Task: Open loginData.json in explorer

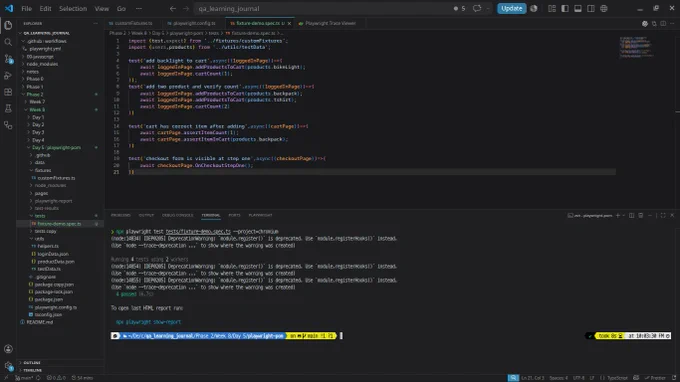Action: (x=53, y=254)
